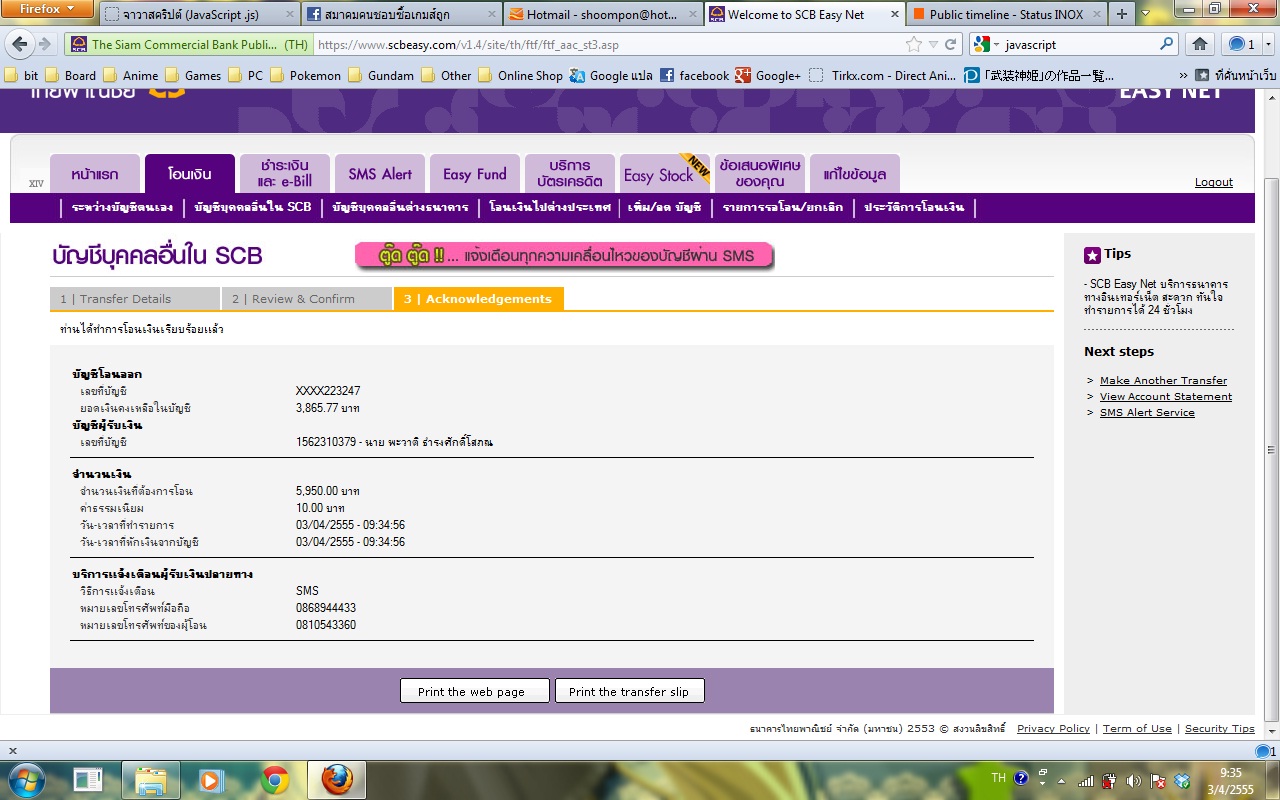
Task: Click the system clock showing 9:35
Action: click(x=1231, y=780)
